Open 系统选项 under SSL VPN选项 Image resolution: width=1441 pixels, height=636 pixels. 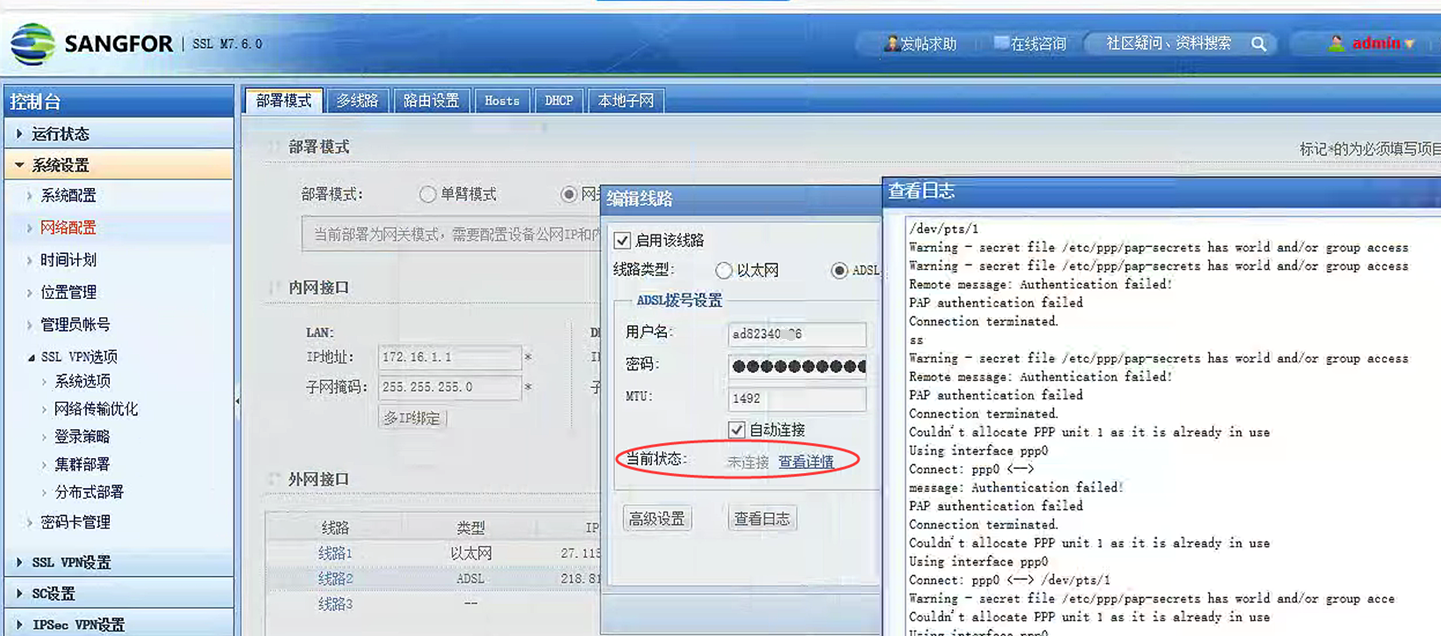[x=82, y=381]
